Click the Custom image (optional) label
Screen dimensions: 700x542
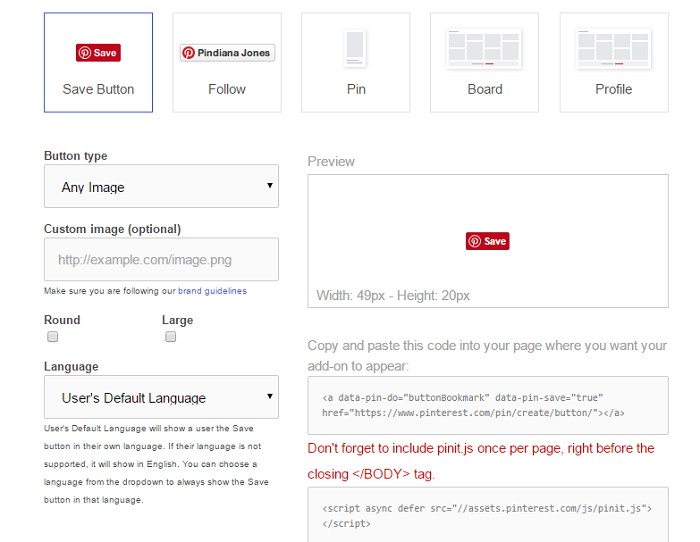coord(112,229)
